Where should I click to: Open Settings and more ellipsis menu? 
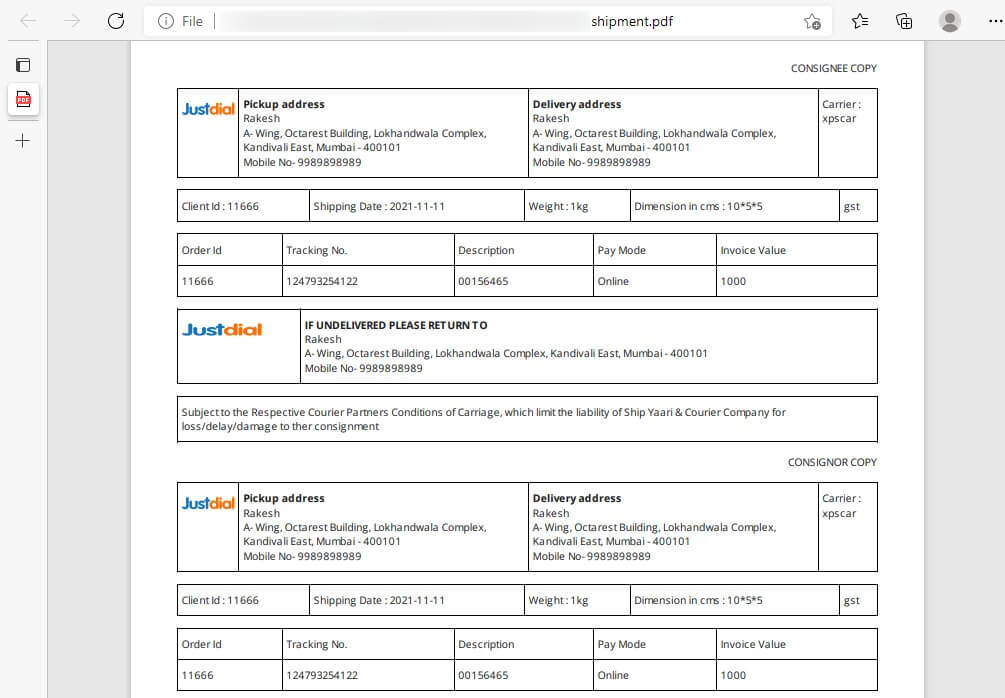pos(995,21)
